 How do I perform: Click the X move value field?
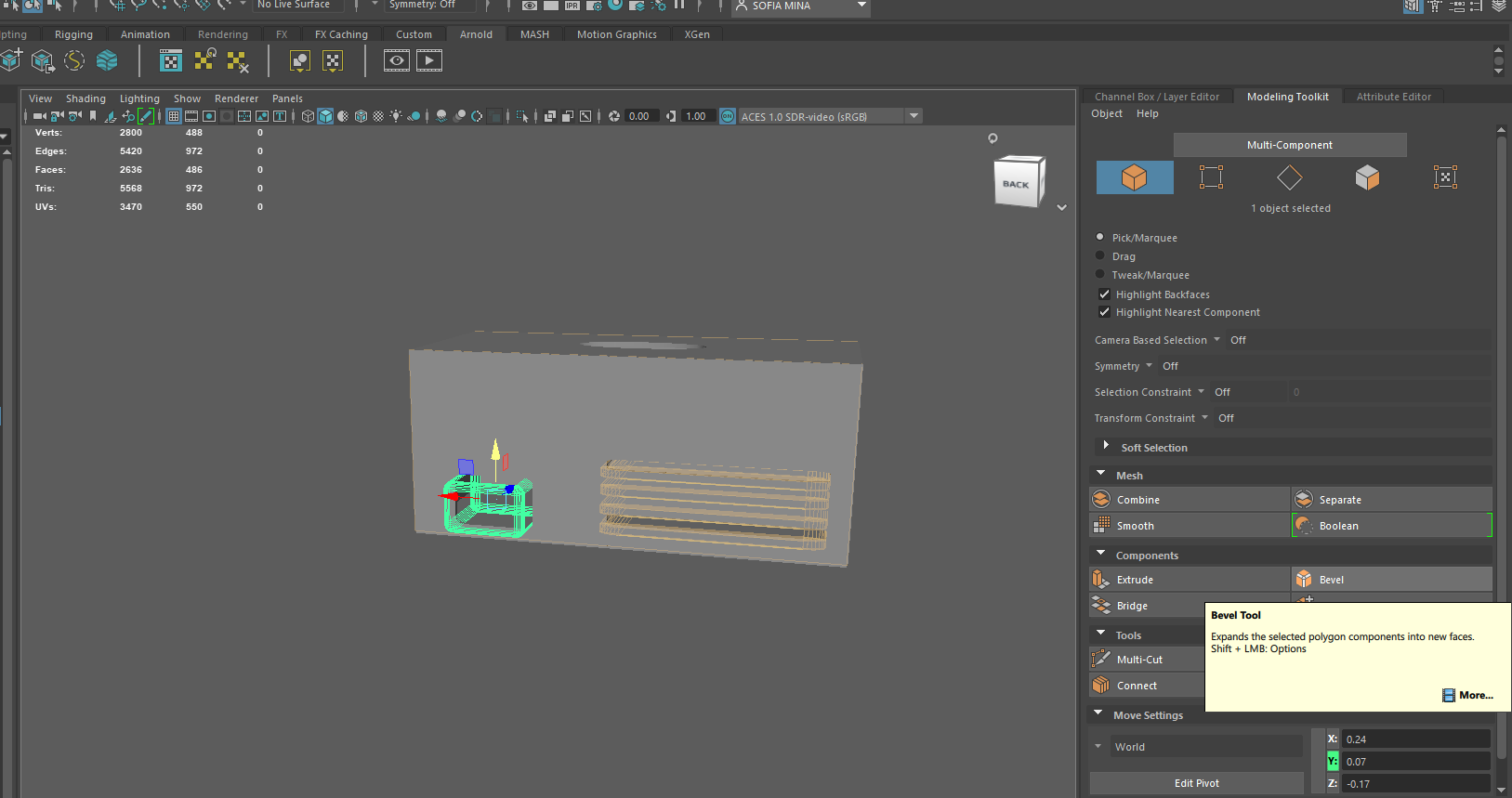pyautogui.click(x=1414, y=739)
